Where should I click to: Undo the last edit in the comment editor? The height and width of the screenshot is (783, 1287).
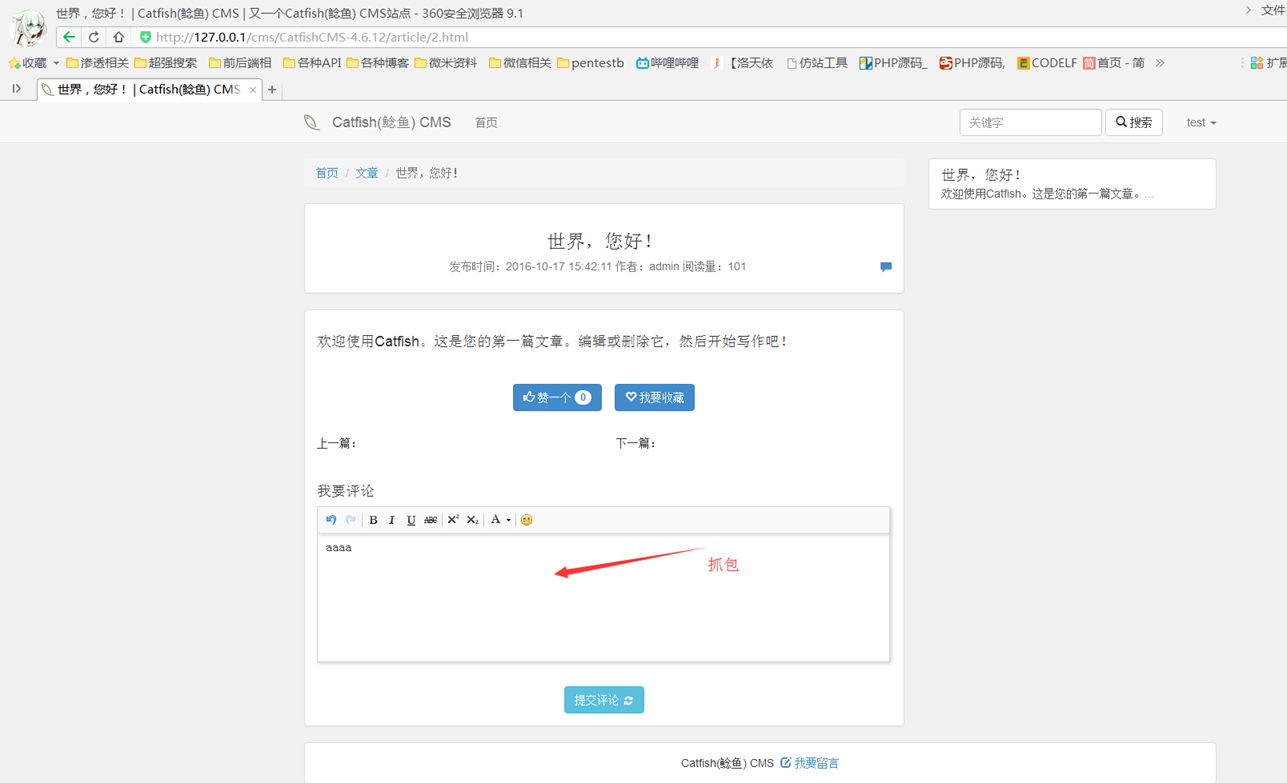tap(331, 520)
